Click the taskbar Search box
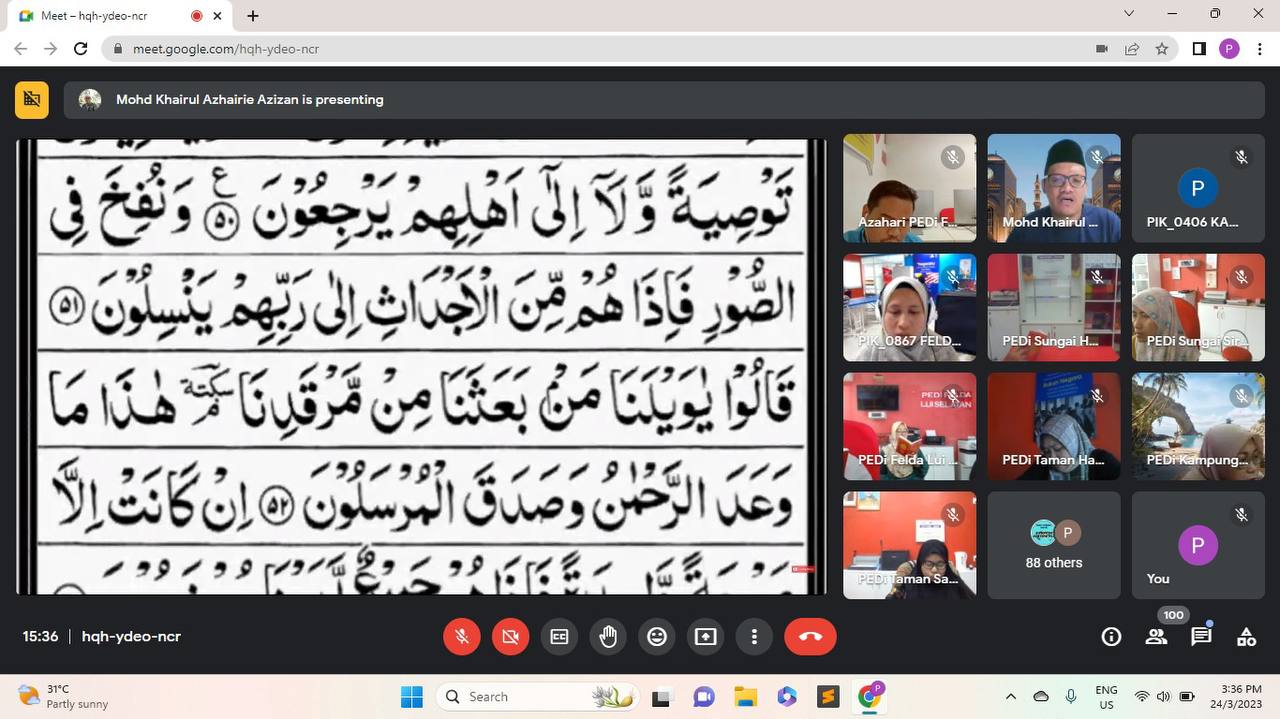Image resolution: width=1280 pixels, height=719 pixels. pyautogui.click(x=538, y=697)
